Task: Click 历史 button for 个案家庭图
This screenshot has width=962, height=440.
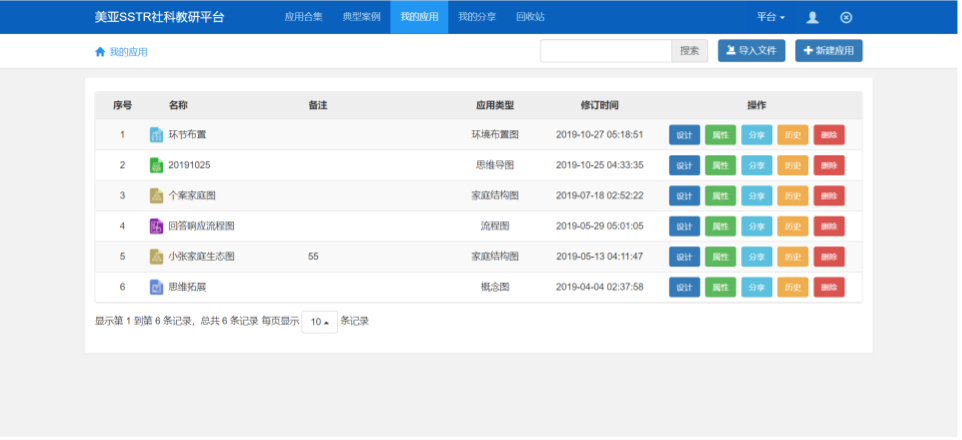Action: coord(793,196)
